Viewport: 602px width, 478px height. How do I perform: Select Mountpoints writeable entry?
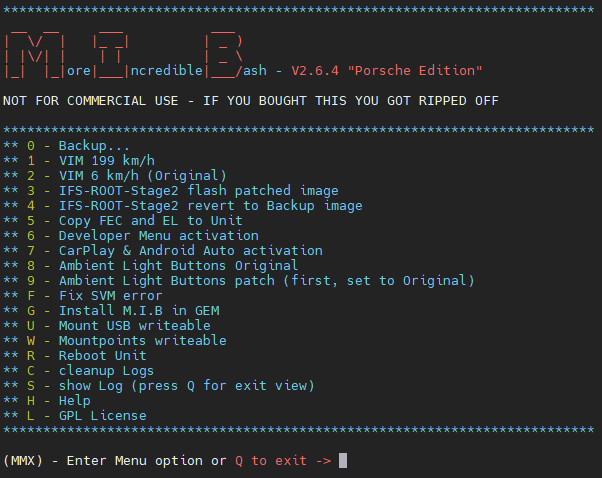pyautogui.click(x=142, y=341)
